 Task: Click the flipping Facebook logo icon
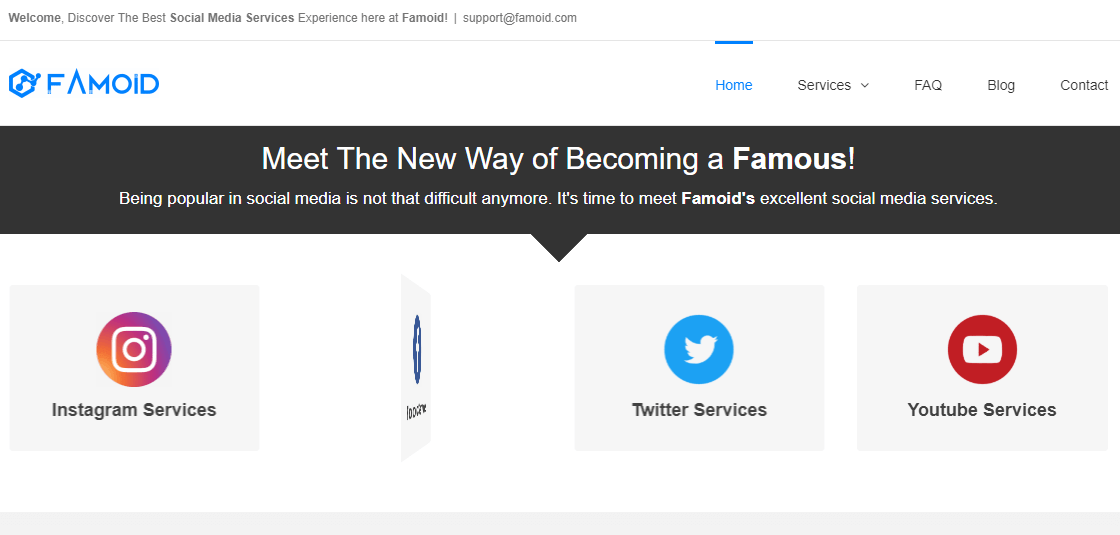coord(417,349)
